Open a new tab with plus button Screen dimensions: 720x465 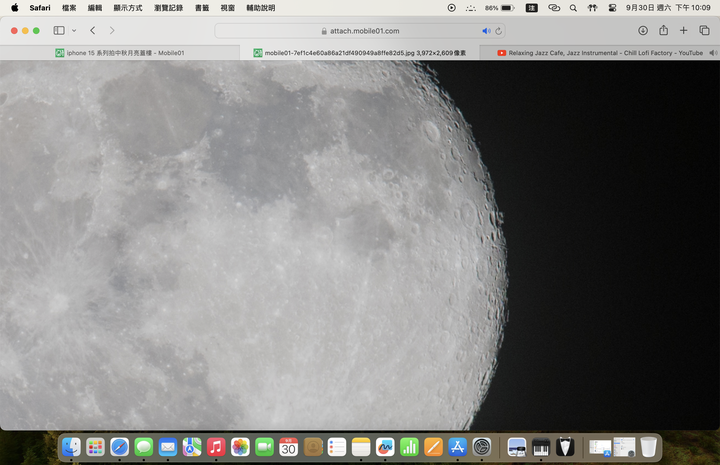pos(683,30)
